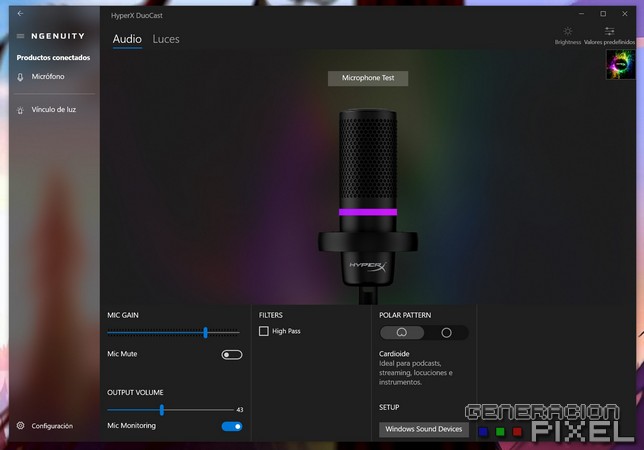Open Windows Sound Devices
644x450 pixels.
[x=424, y=429]
